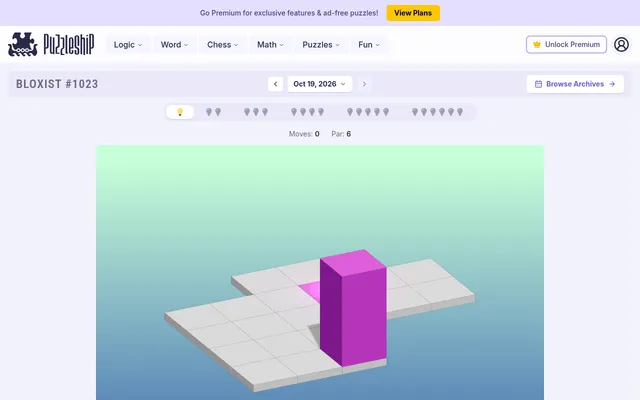Open the Word menu
The width and height of the screenshot is (640, 400).
[174, 45]
